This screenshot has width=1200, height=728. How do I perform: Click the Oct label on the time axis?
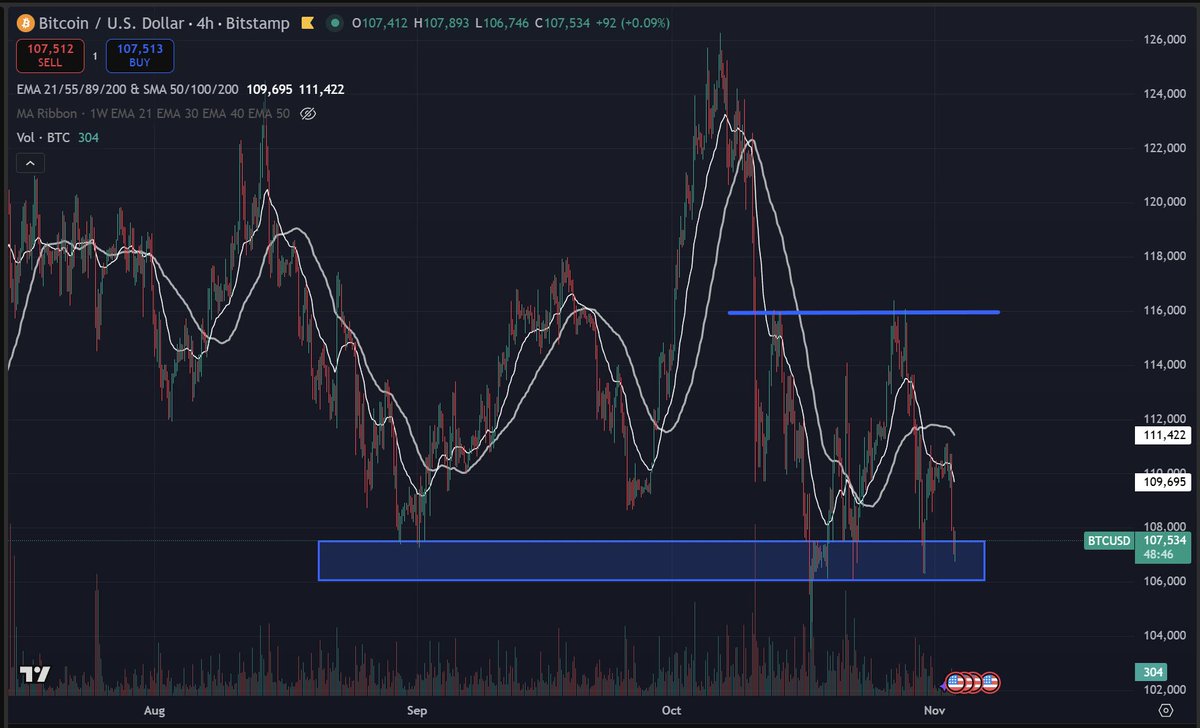point(671,710)
